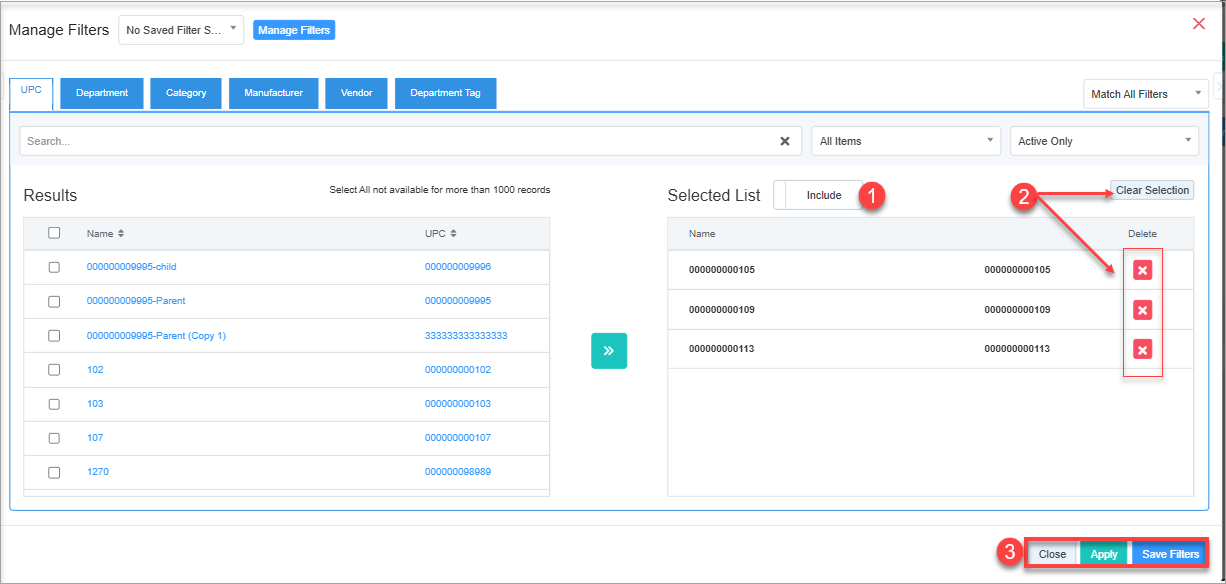Delete item 000000000113 from selected list
Screen dimensions: 1226x584
pos(1142,349)
